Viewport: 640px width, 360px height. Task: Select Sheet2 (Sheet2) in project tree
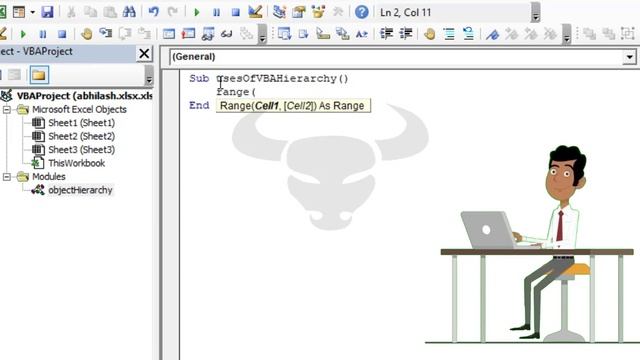click(81, 136)
